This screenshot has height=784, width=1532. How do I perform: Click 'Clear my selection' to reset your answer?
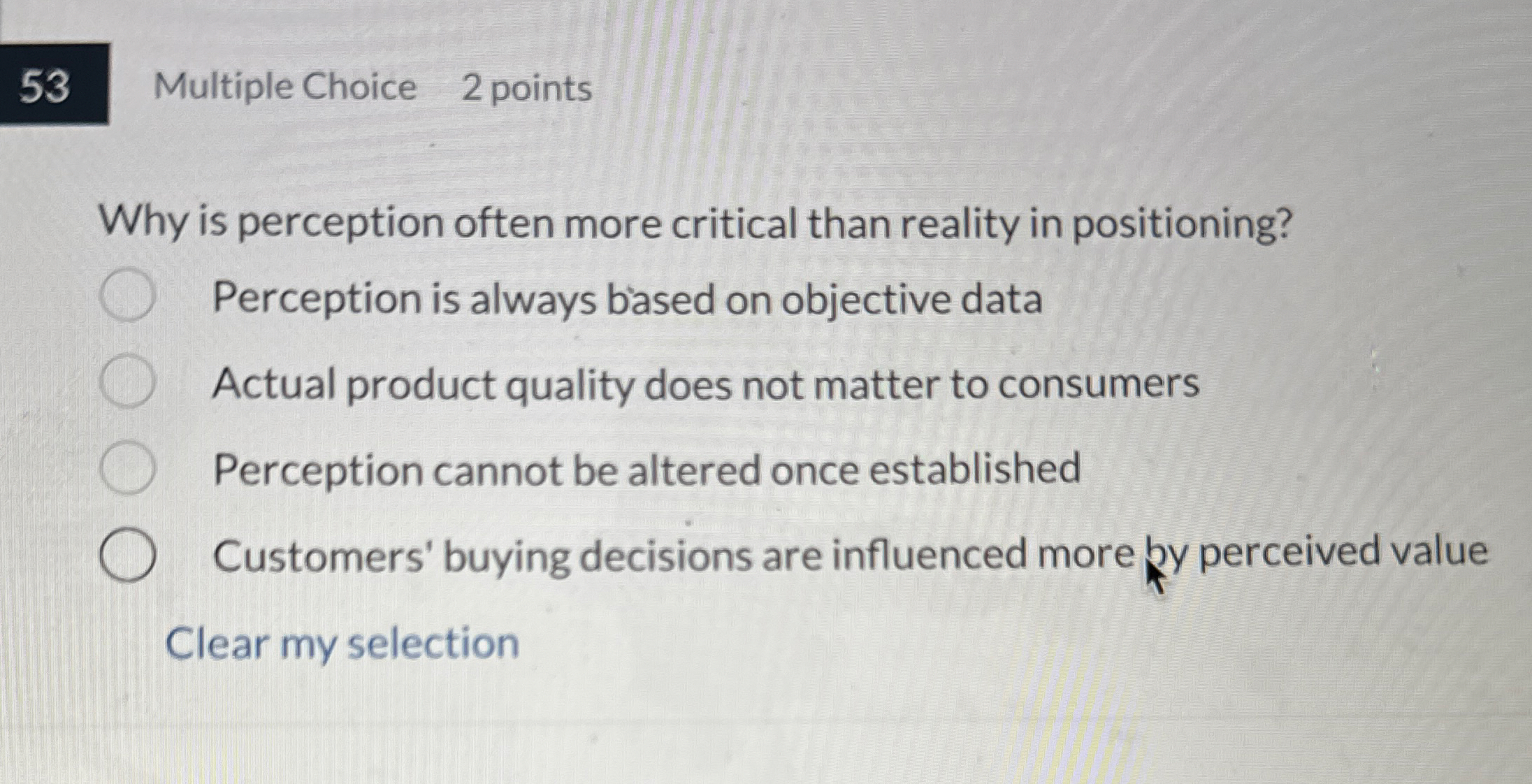(x=342, y=643)
